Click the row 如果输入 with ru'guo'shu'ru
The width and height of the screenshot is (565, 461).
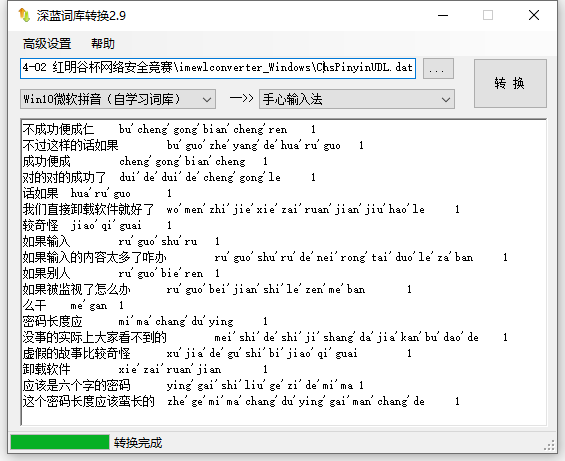pyautogui.click(x=121, y=241)
